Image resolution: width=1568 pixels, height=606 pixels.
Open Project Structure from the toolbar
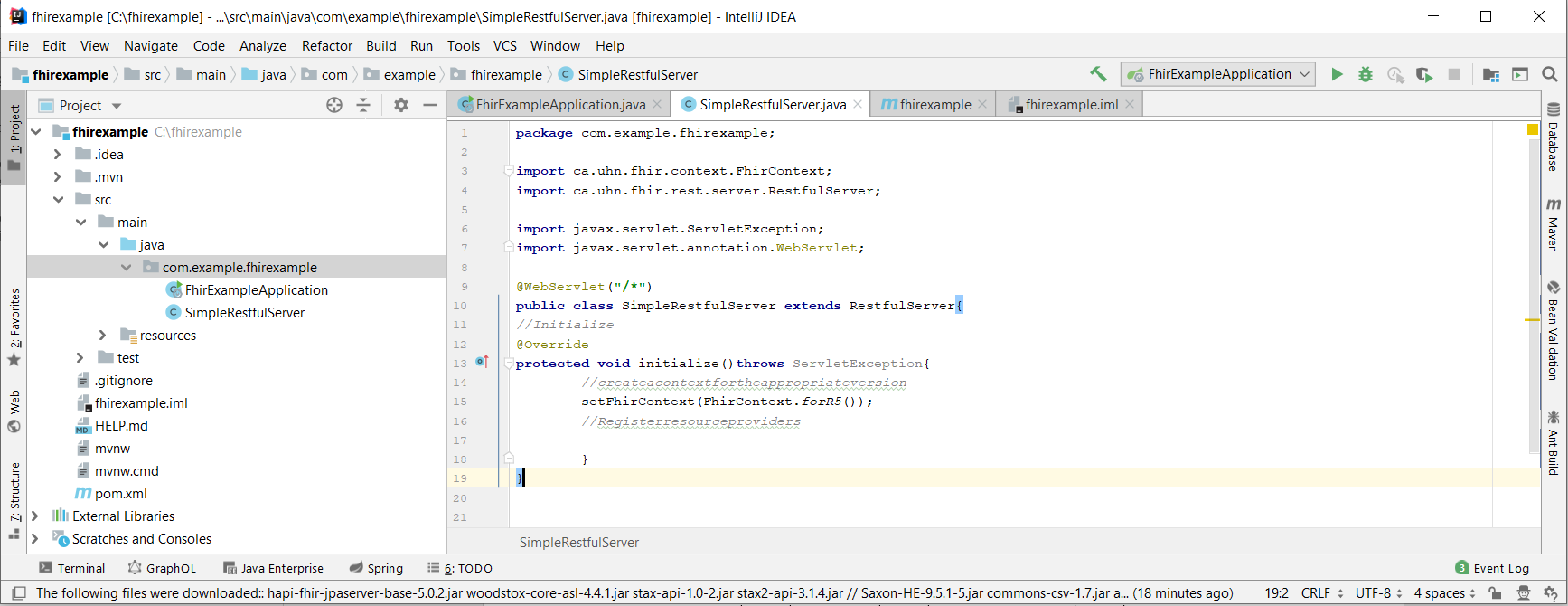click(x=1491, y=74)
